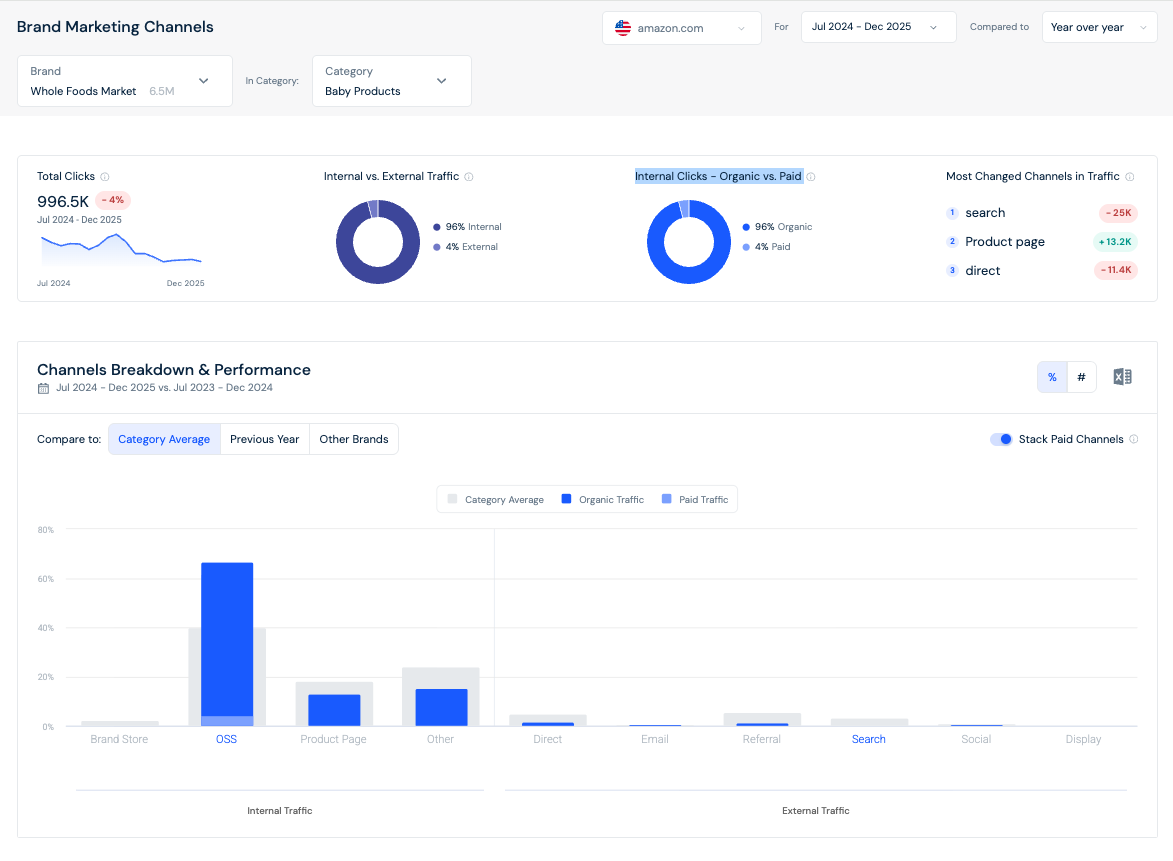Click the Search channel label
1173x861 pixels.
pos(869,739)
